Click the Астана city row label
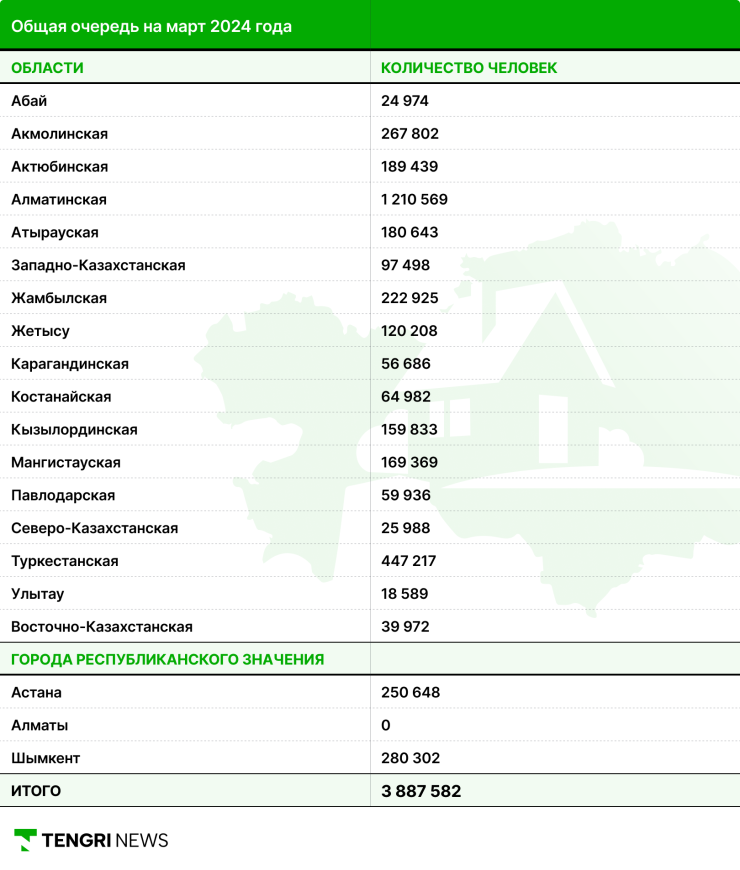This screenshot has height=870, width=740. [36, 692]
